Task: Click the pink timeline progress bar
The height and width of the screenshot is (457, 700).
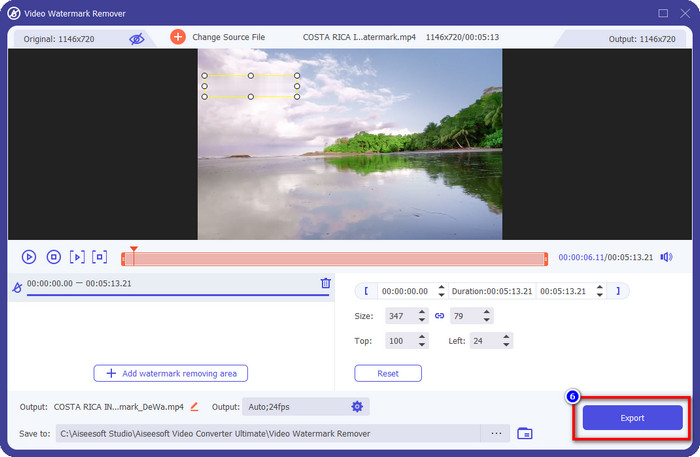Action: pyautogui.click(x=335, y=259)
